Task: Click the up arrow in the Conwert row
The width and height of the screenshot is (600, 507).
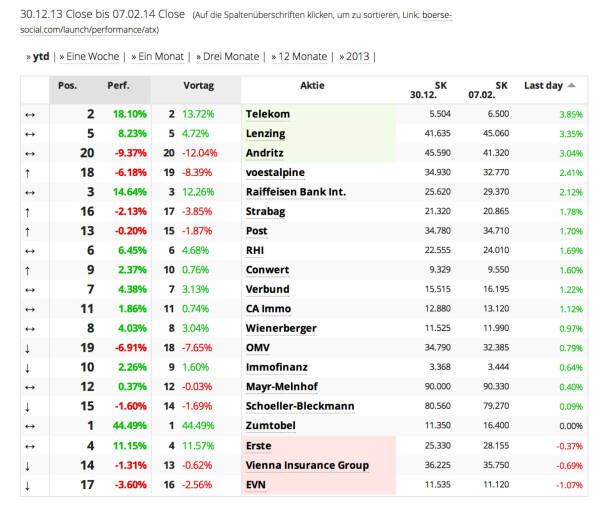Action: [27, 270]
